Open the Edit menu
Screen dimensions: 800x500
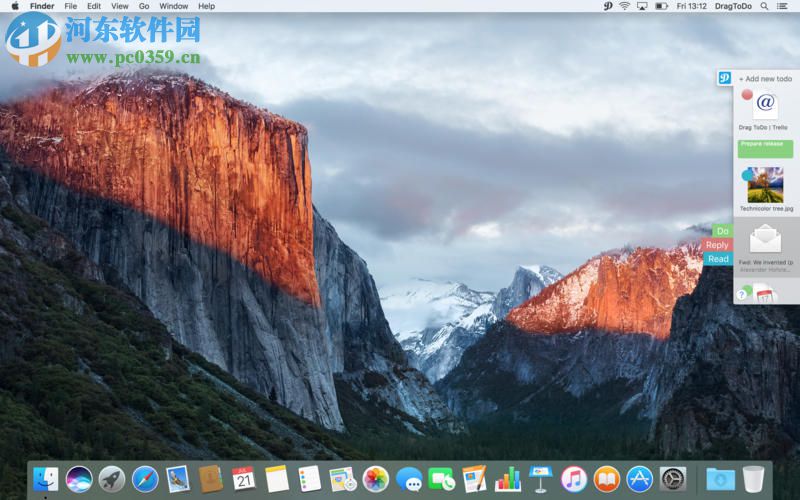tap(94, 6)
